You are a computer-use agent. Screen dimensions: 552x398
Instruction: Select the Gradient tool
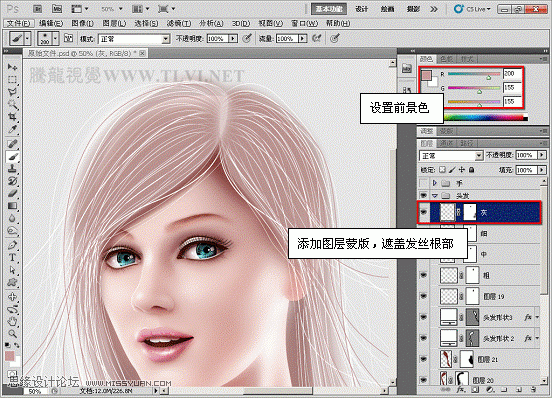[13, 206]
